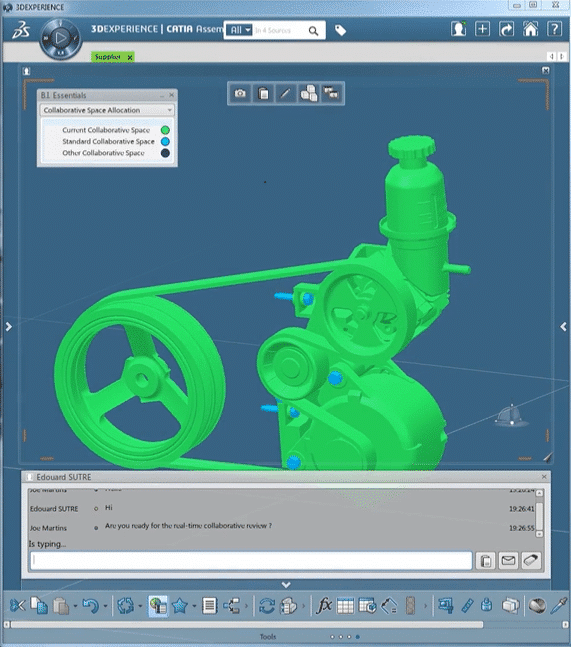Click the plus Add icon in top bar

click(482, 29)
